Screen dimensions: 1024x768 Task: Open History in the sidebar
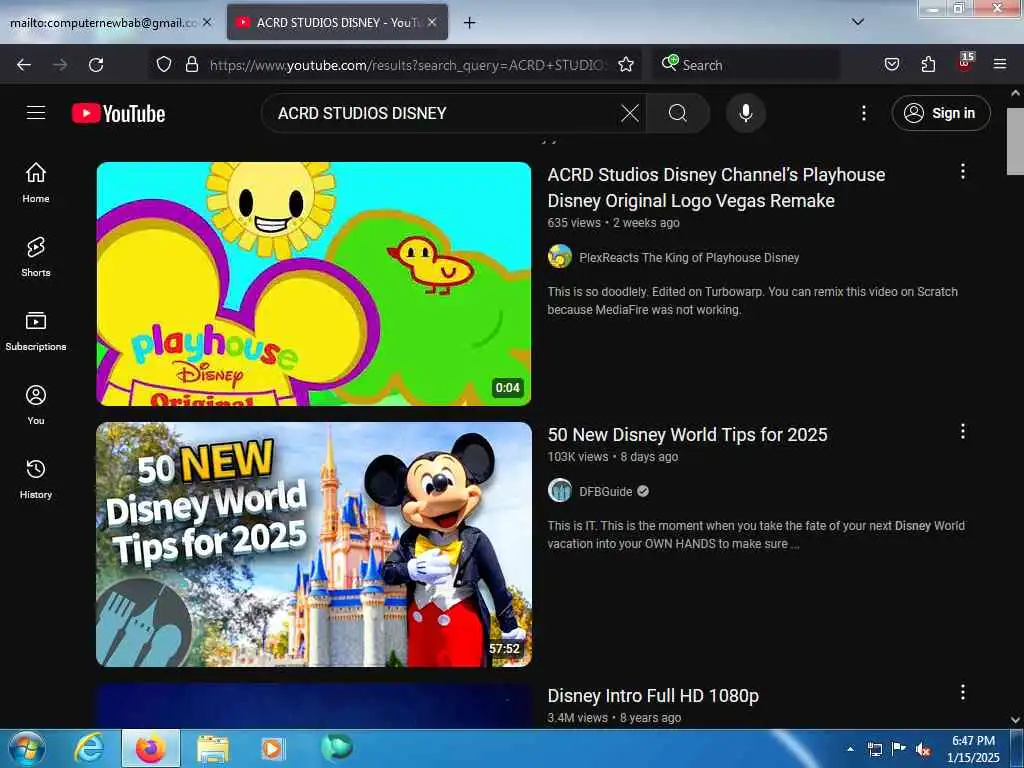(36, 479)
